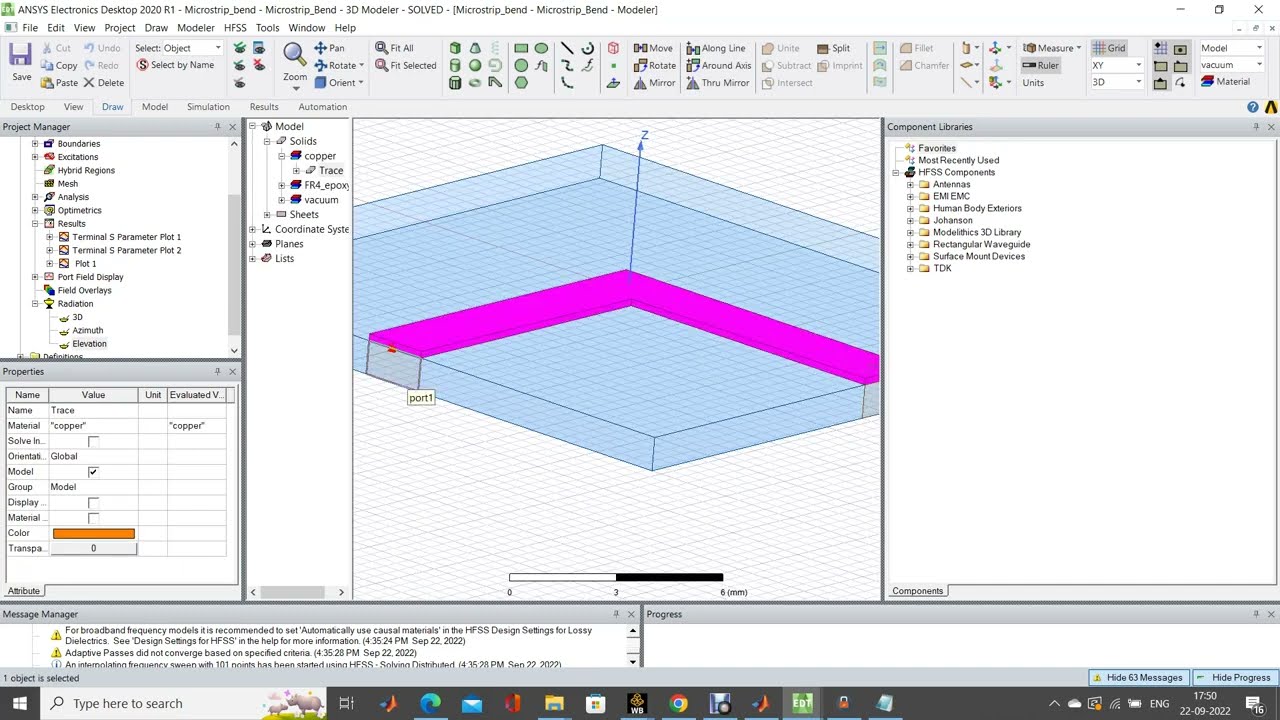
Task: Click the Delete tool
Action: pos(103,83)
